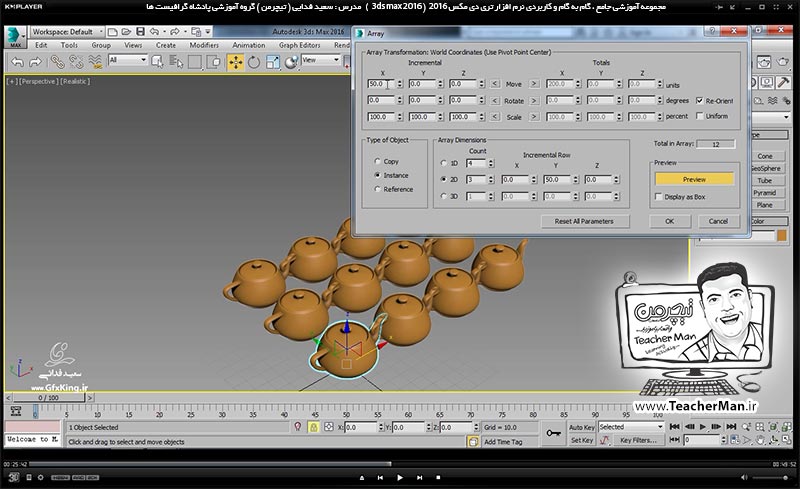Open the selection filter All dropdown
800x489 pixels.
pos(128,60)
